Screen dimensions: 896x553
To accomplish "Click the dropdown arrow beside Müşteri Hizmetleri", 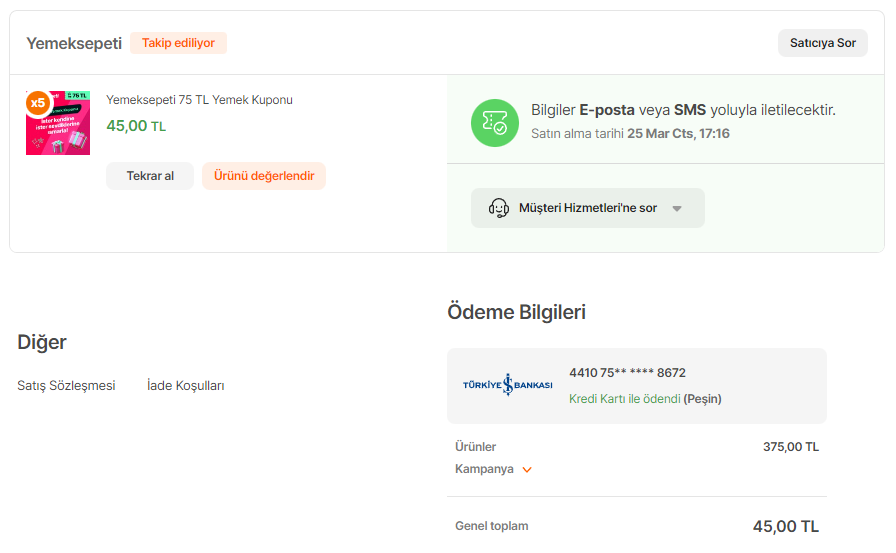I will click(677, 209).
